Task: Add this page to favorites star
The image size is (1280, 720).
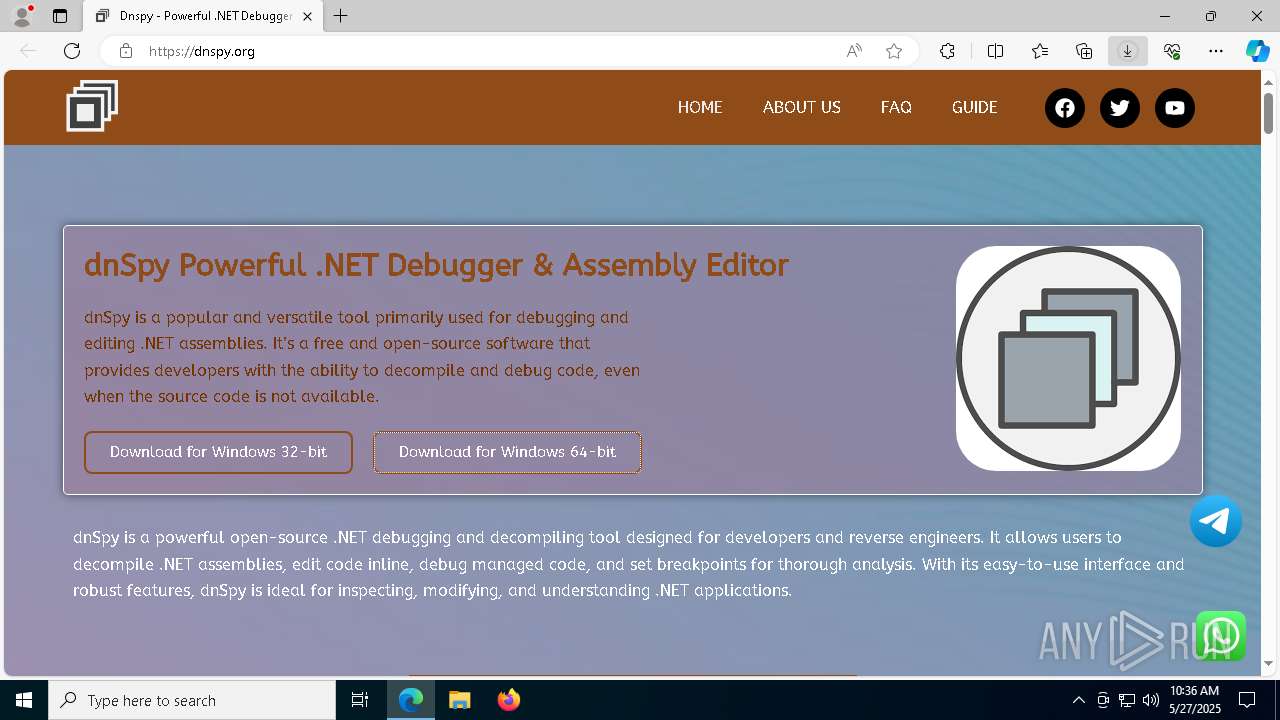Action: point(894,51)
